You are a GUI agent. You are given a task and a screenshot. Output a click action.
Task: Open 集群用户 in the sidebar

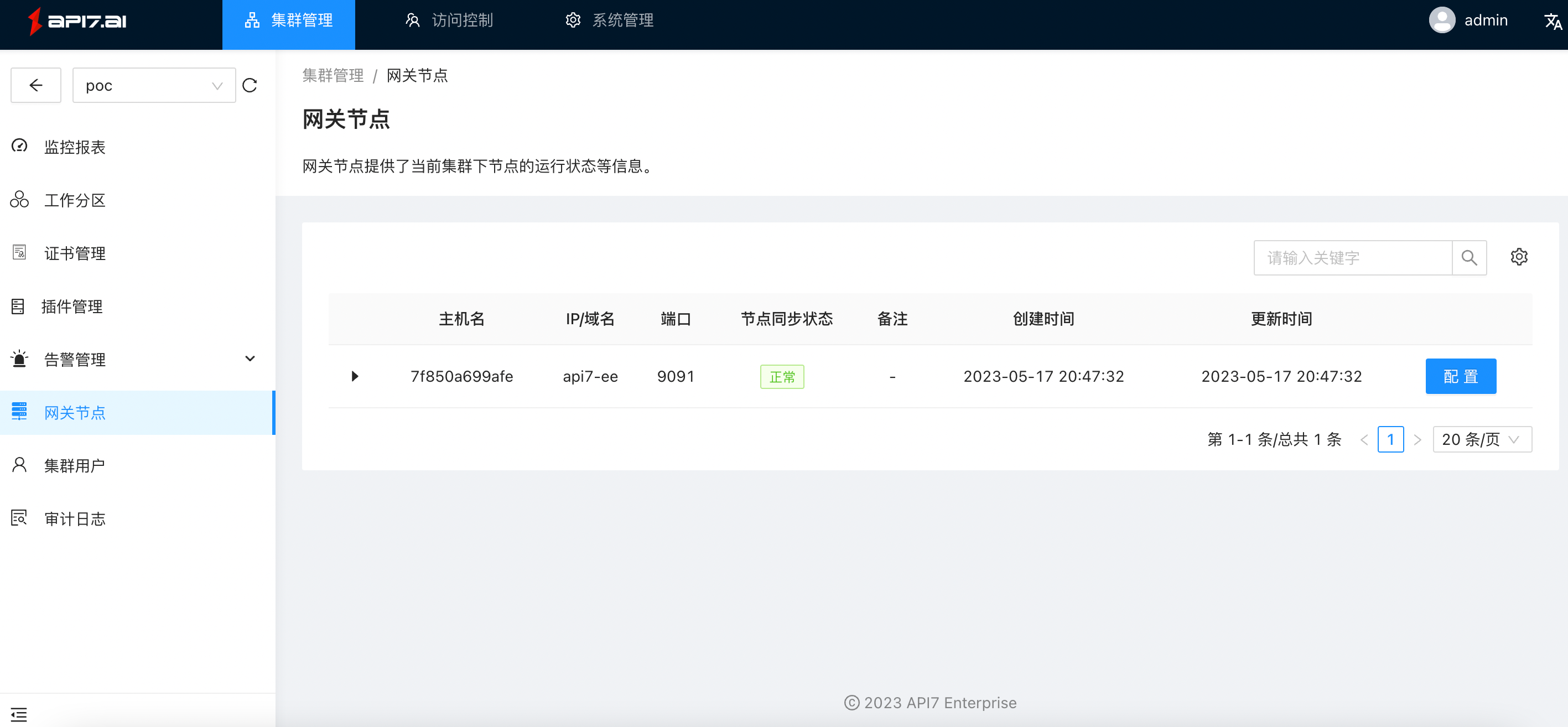pyautogui.click(x=137, y=466)
